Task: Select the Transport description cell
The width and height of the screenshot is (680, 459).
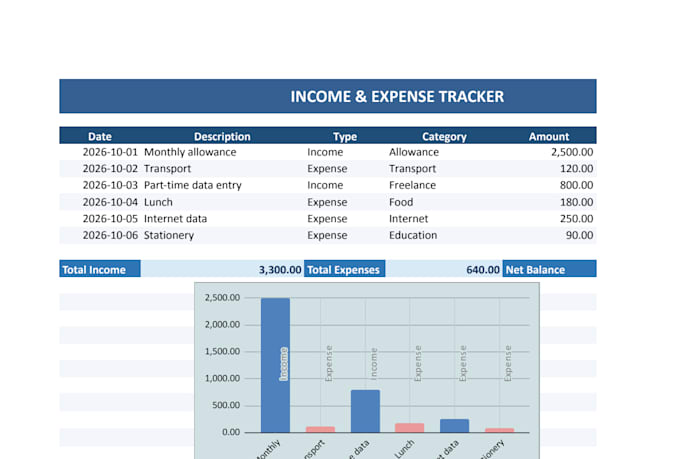Action: point(167,168)
